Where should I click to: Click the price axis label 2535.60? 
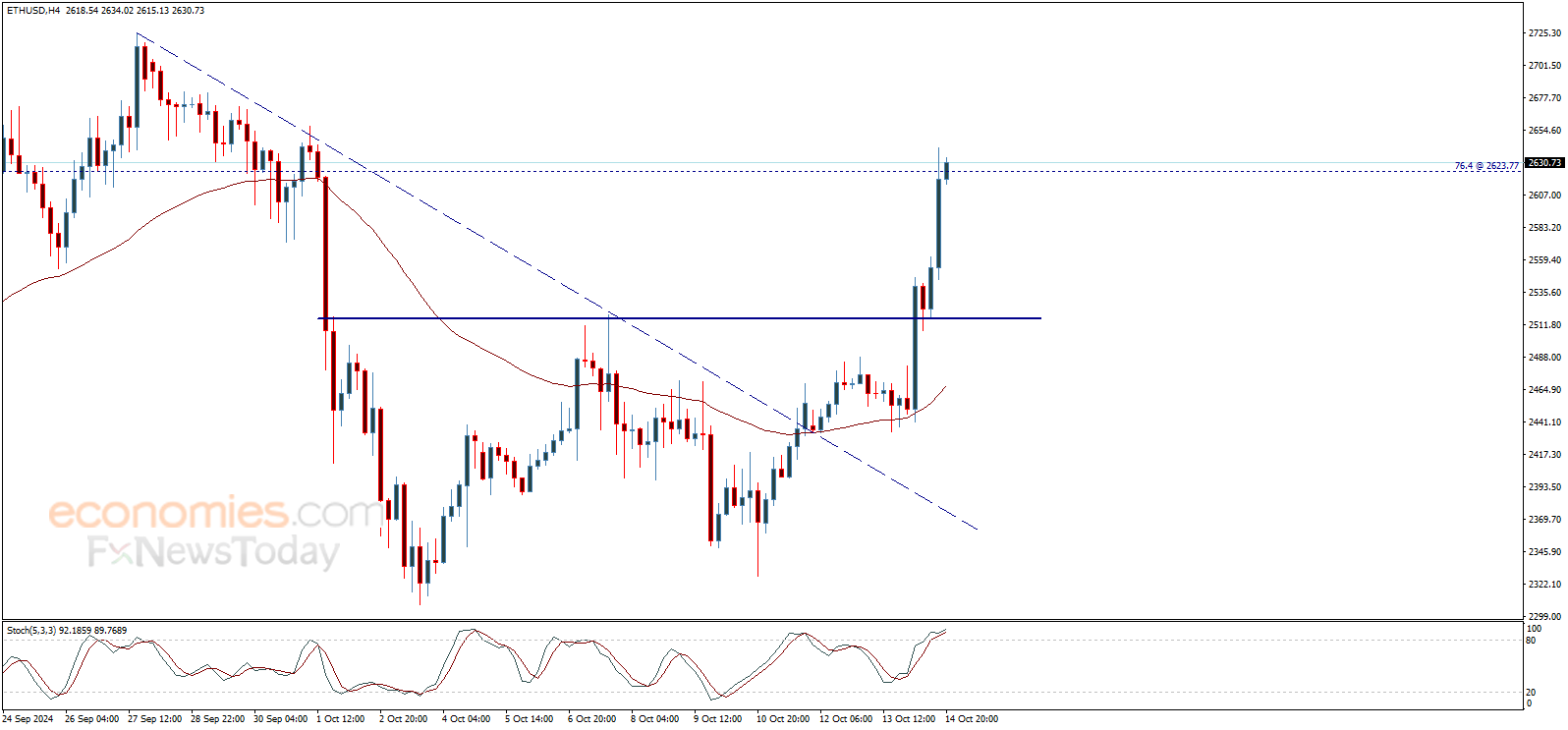tap(1544, 293)
